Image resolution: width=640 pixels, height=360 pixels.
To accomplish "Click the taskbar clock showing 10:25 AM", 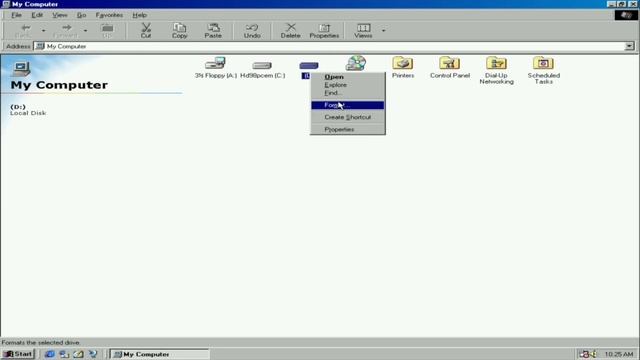I will pos(619,354).
